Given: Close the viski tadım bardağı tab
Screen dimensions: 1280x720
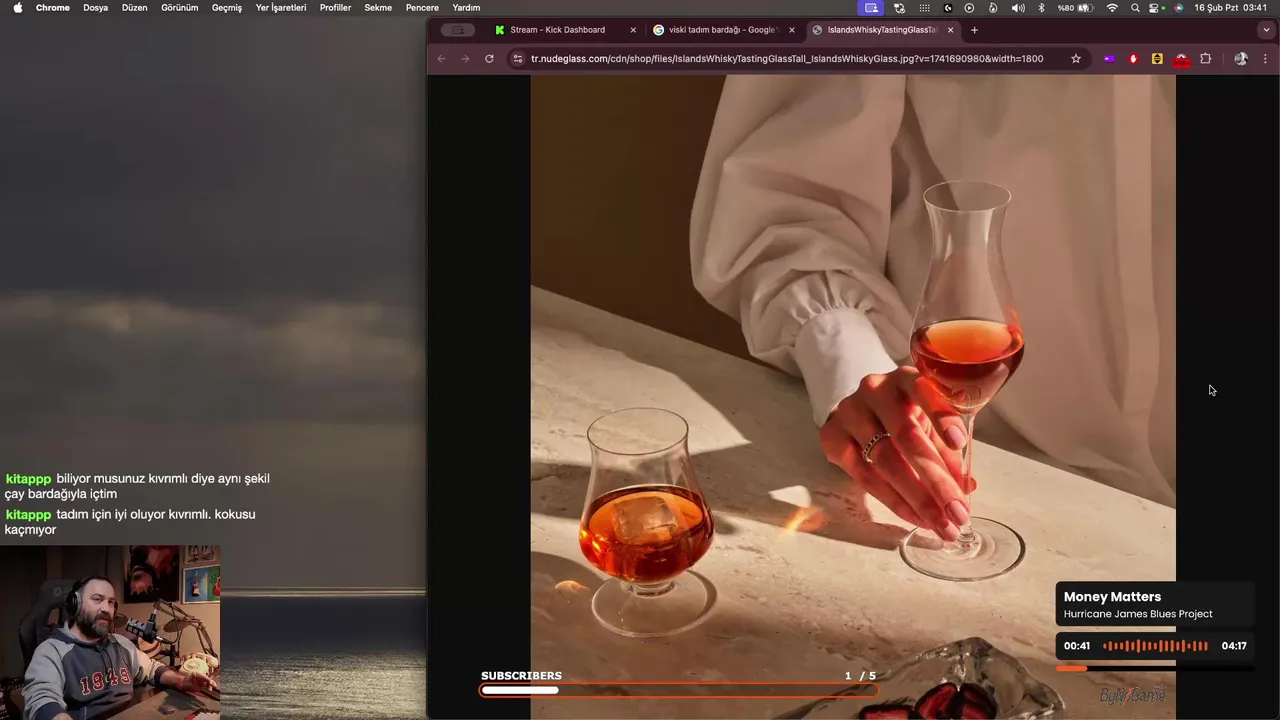Looking at the screenshot, I should coord(792,30).
